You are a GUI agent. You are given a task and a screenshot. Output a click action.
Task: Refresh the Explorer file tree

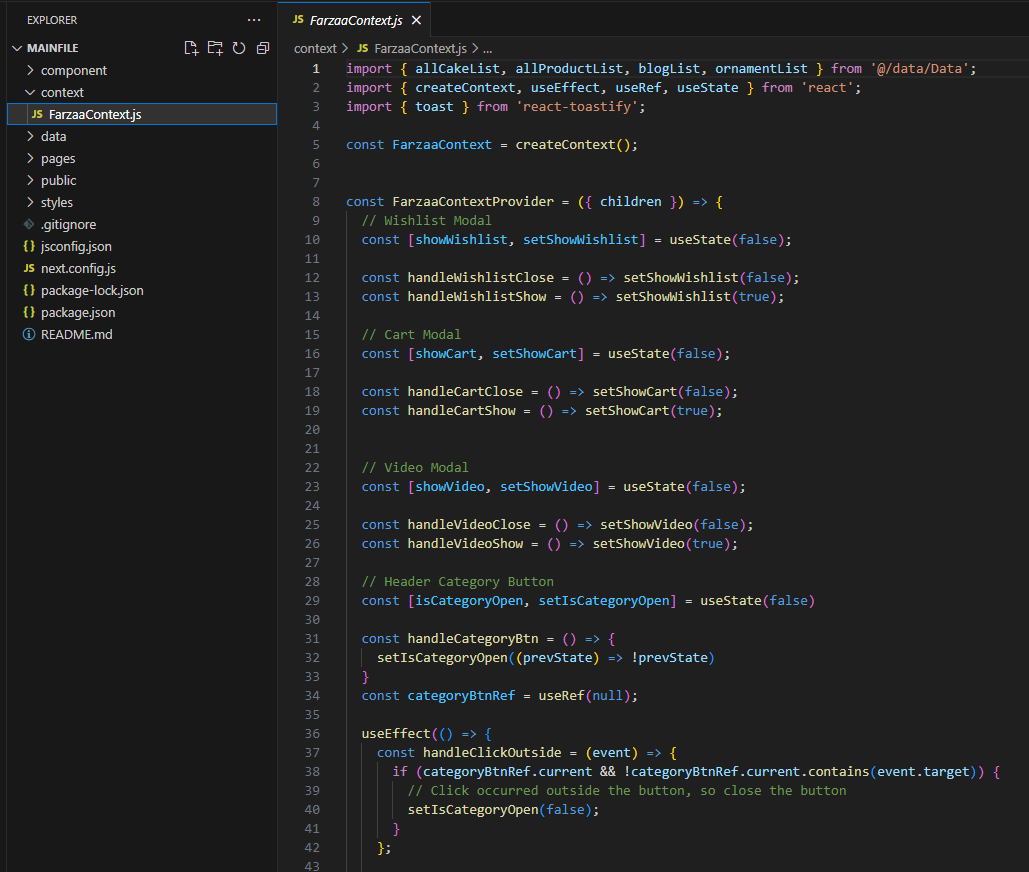(x=239, y=48)
